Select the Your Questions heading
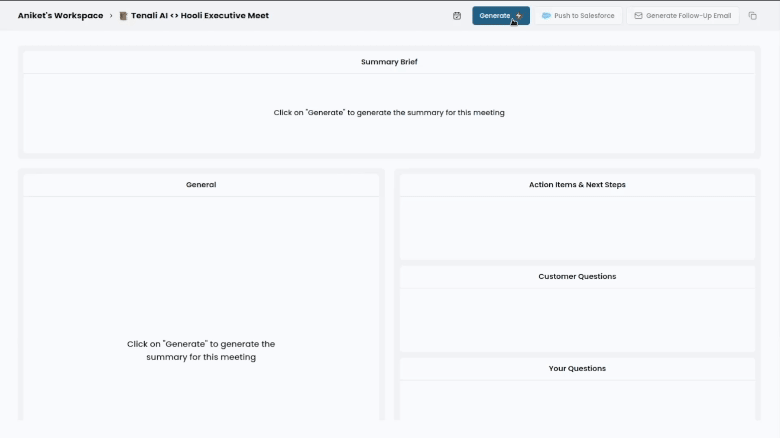780x438 pixels. (577, 368)
